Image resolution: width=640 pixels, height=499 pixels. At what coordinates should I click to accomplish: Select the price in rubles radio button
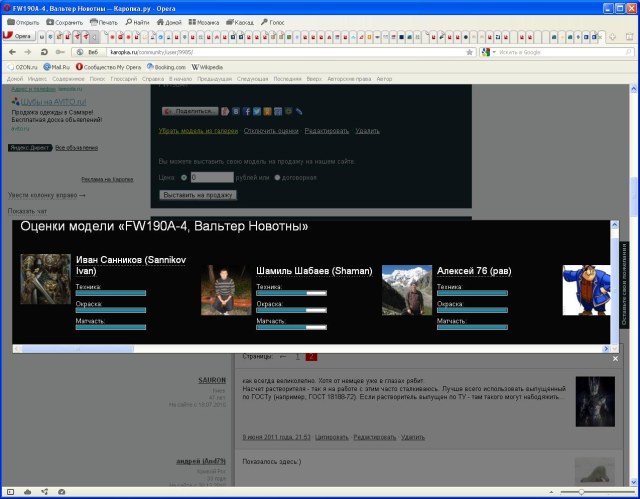pos(183,177)
